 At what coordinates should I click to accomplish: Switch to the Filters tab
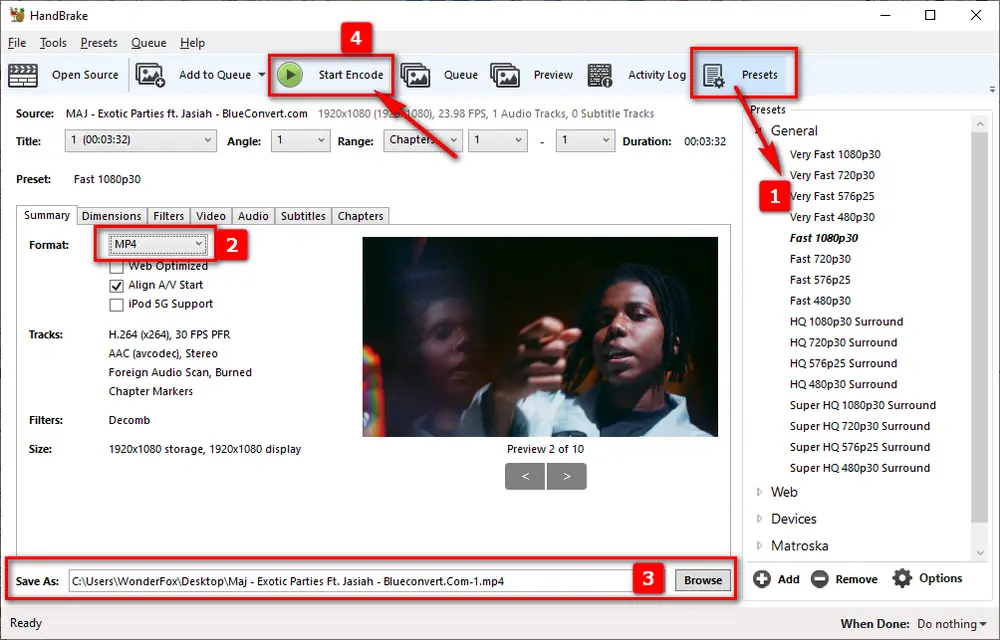168,216
